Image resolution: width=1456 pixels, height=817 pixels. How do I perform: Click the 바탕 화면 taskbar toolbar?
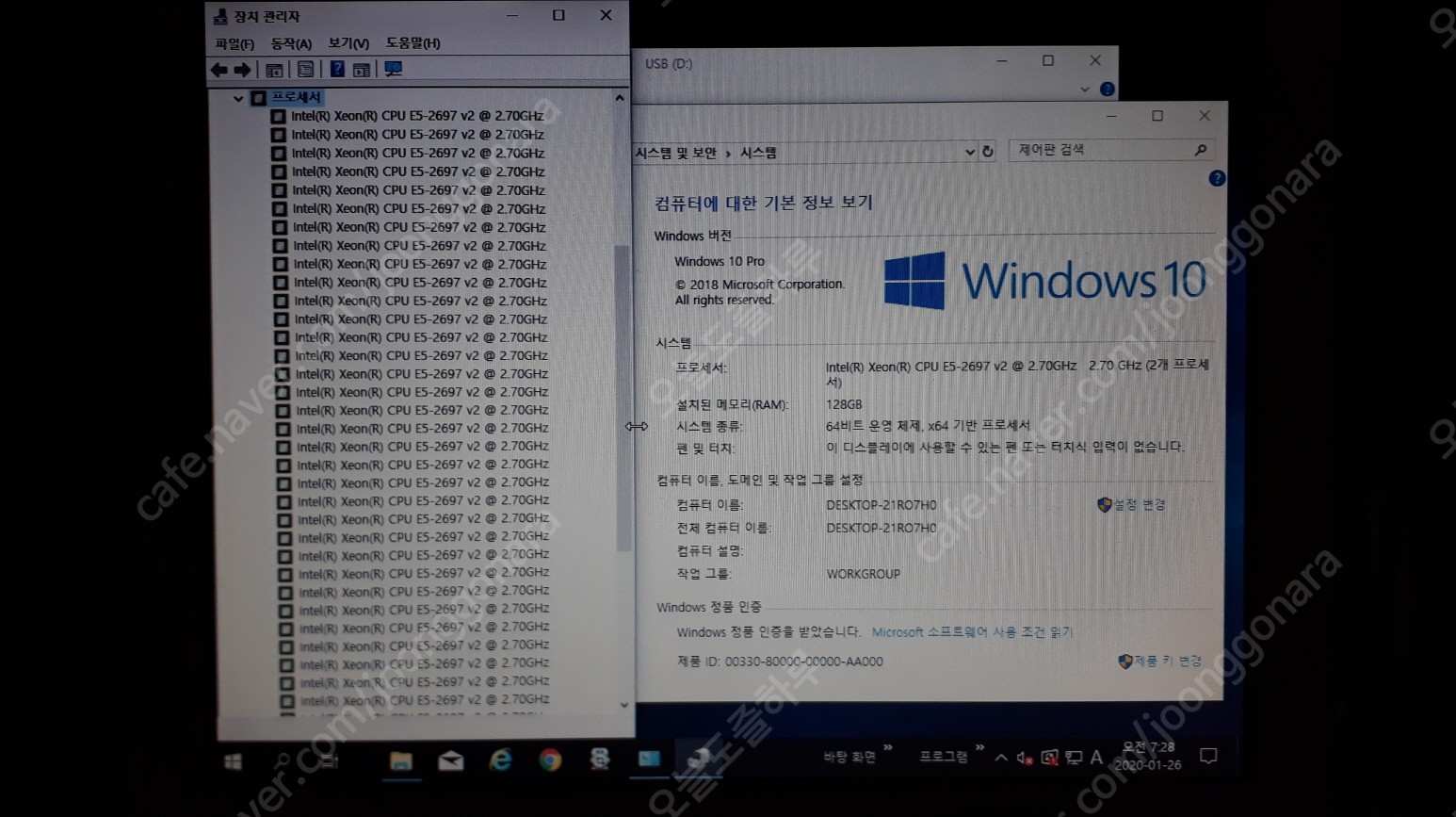[849, 758]
